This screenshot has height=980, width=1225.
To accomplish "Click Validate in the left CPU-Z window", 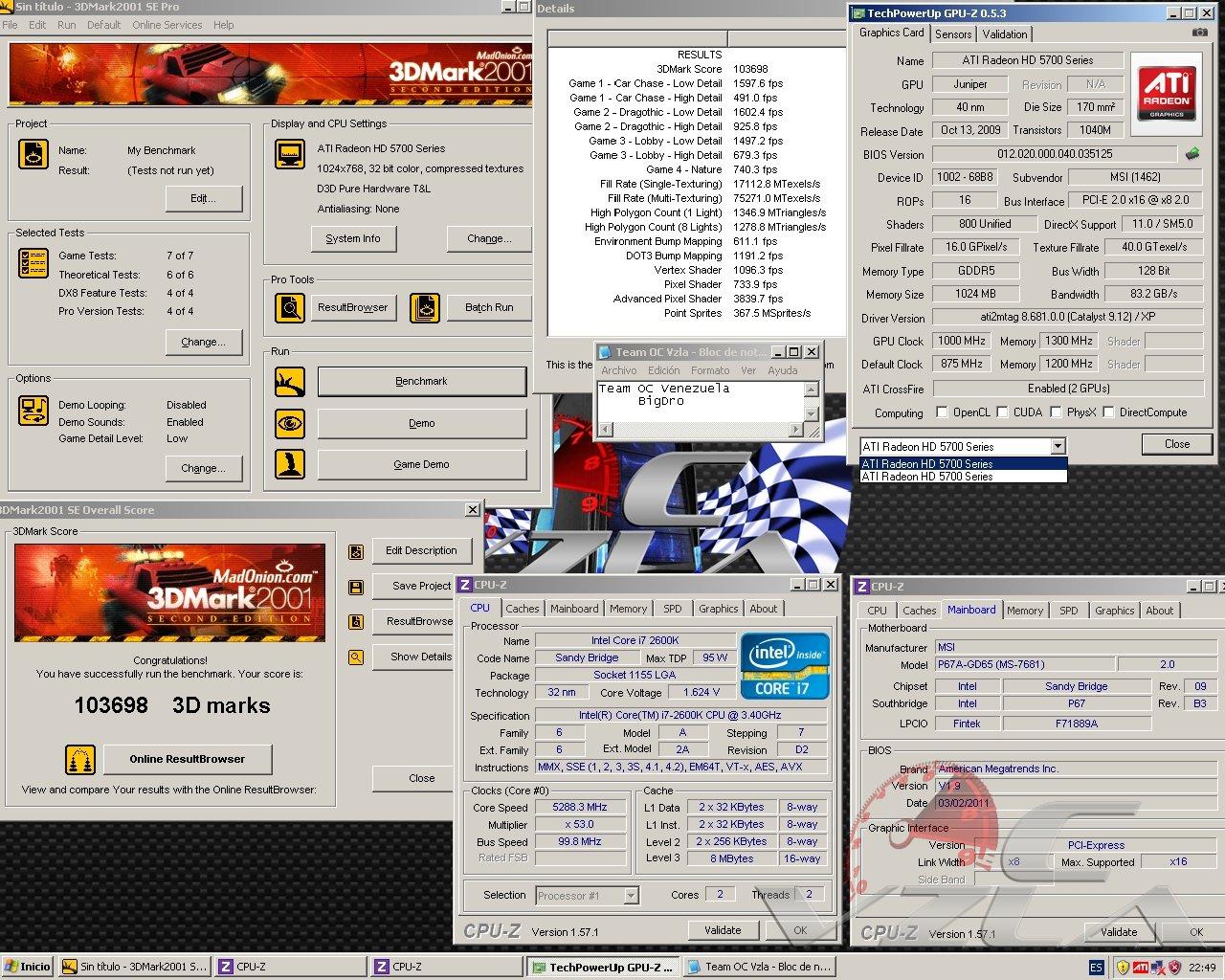I will click(x=724, y=930).
